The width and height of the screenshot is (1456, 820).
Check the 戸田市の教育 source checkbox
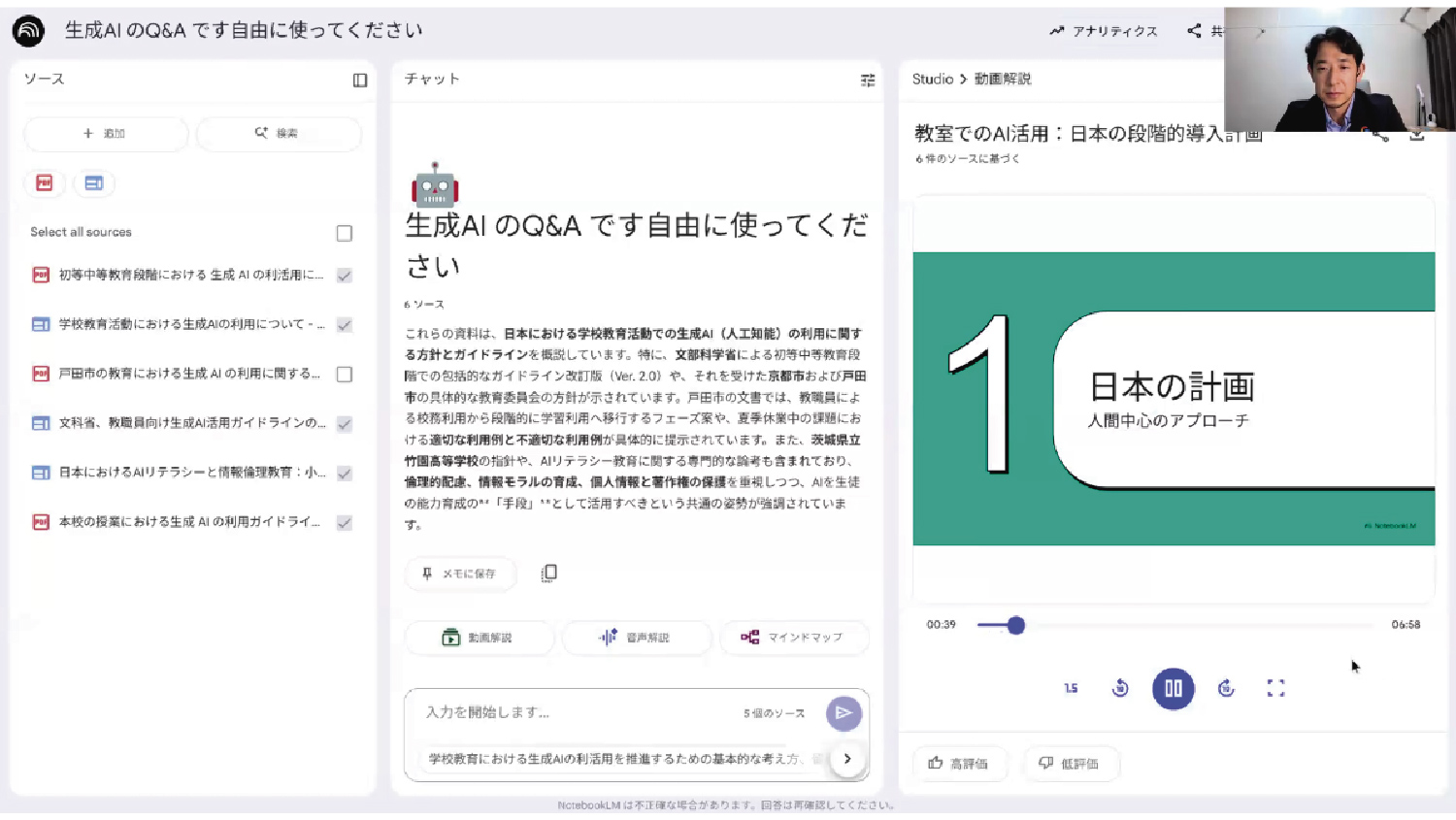click(x=345, y=375)
